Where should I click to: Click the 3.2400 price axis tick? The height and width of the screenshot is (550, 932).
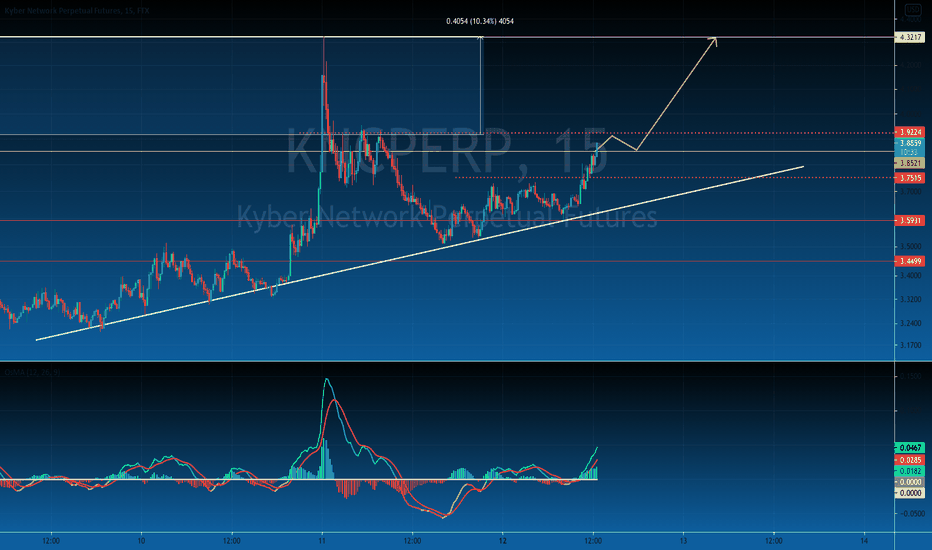911,323
